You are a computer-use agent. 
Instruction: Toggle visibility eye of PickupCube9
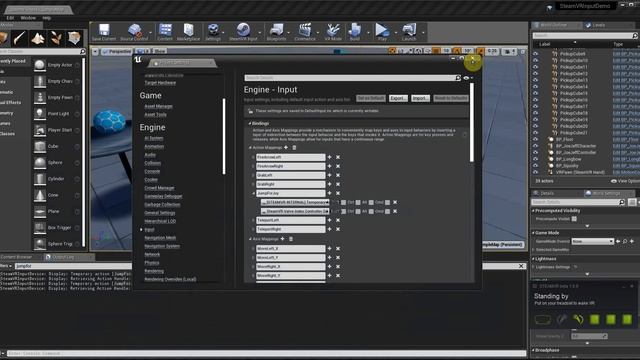pyautogui.click(x=536, y=53)
